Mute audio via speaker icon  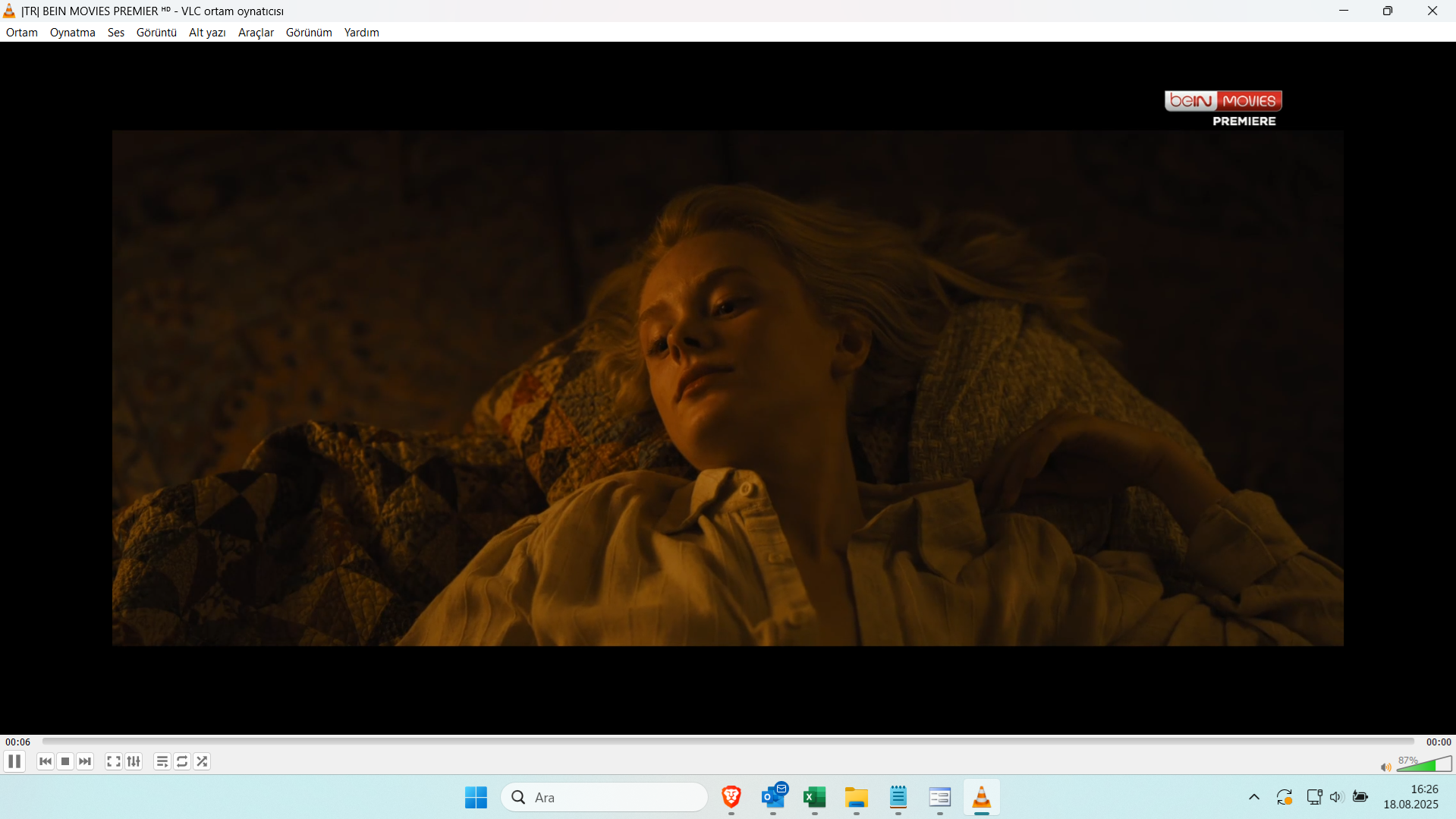point(1385,767)
